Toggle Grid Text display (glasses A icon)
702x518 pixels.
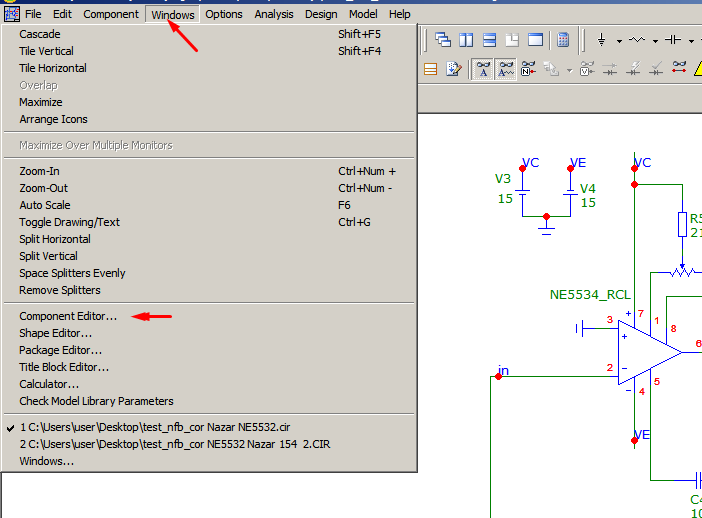[483, 69]
